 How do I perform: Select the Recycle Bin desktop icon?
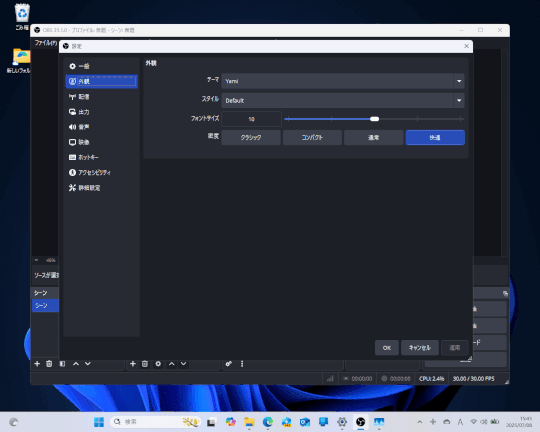pos(22,16)
